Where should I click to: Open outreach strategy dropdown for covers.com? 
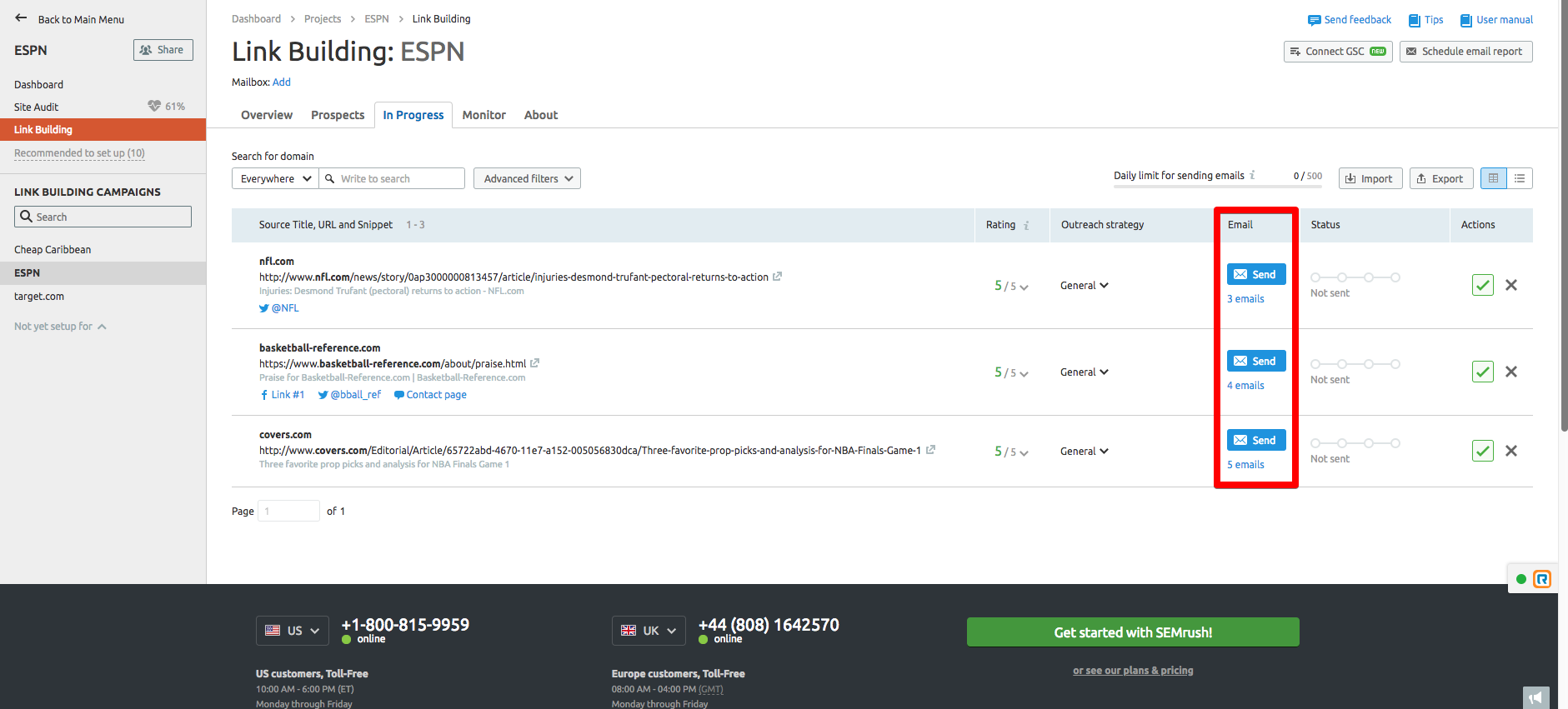1085,452
